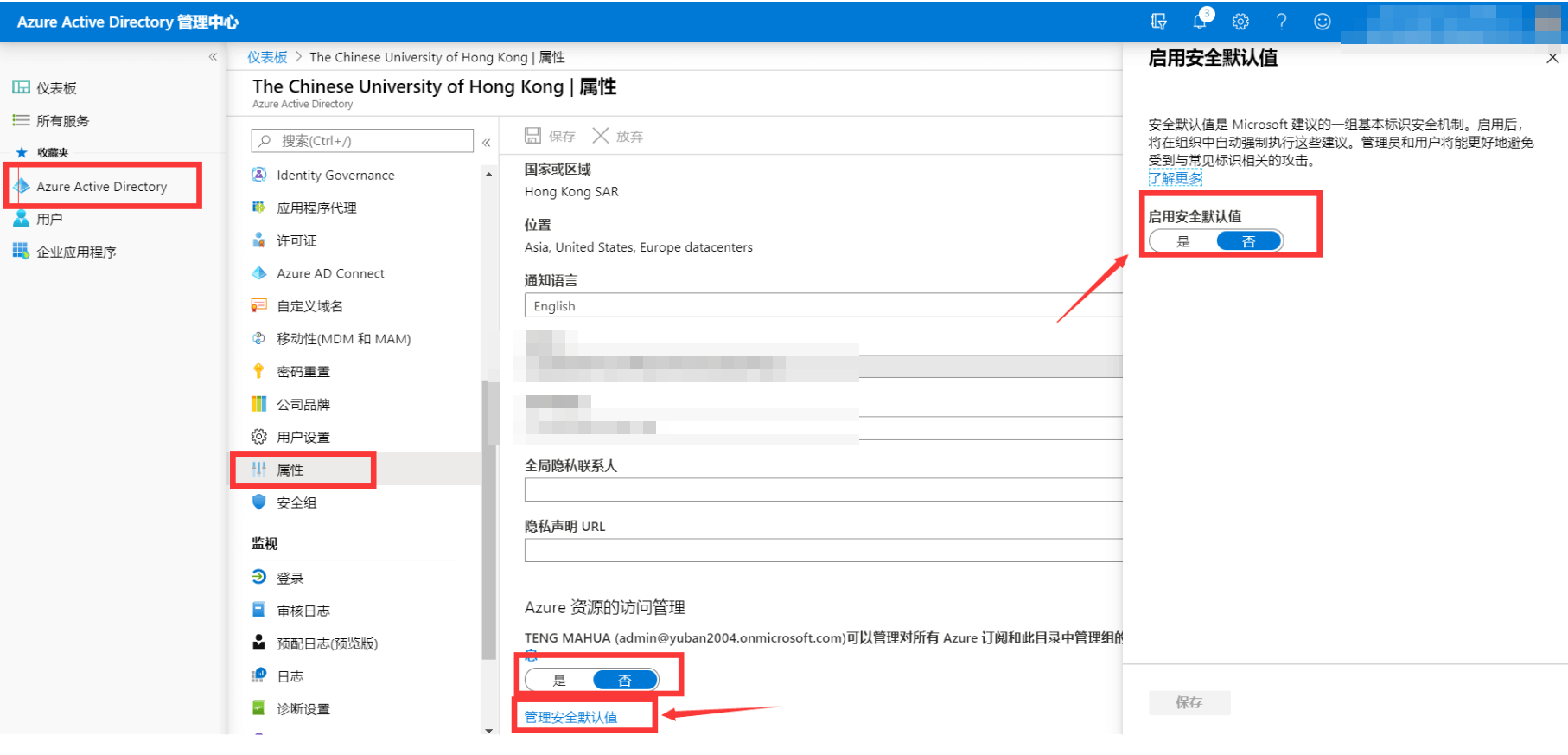Click the sign-ins icon under monitoring
The width and height of the screenshot is (1568, 755).
(258, 577)
